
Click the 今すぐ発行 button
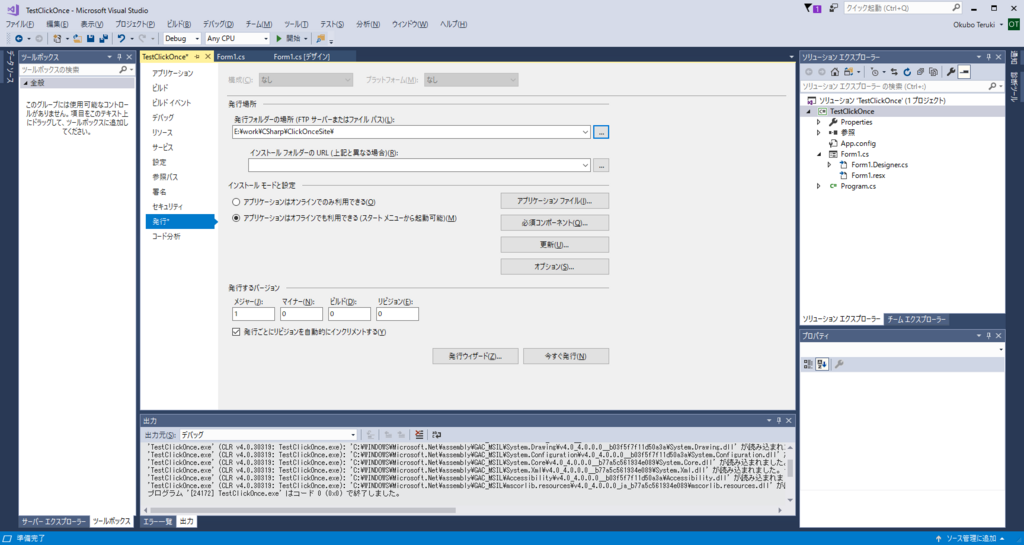pyautogui.click(x=566, y=356)
